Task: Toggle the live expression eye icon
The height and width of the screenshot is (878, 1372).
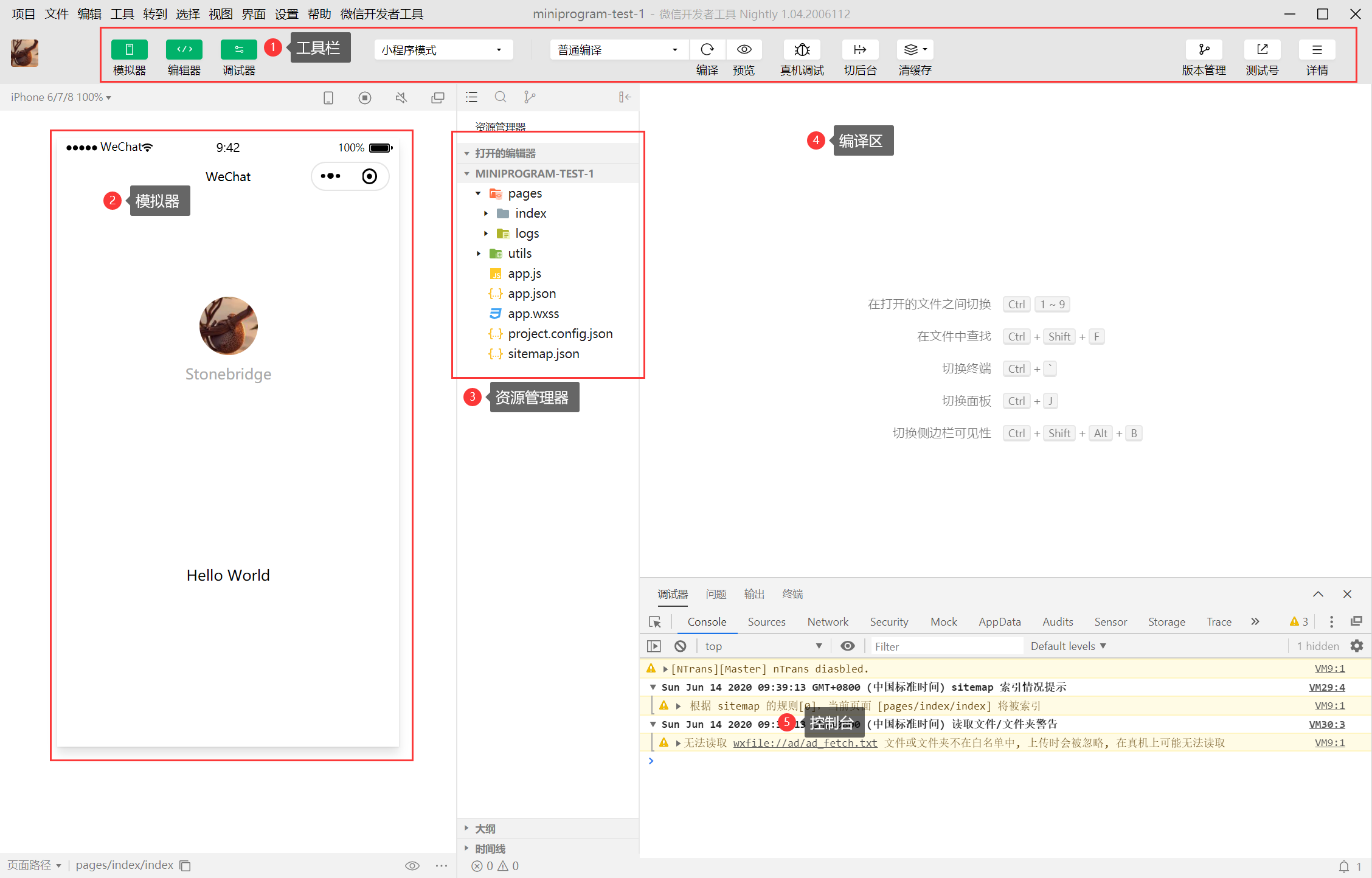Action: pyautogui.click(x=848, y=646)
